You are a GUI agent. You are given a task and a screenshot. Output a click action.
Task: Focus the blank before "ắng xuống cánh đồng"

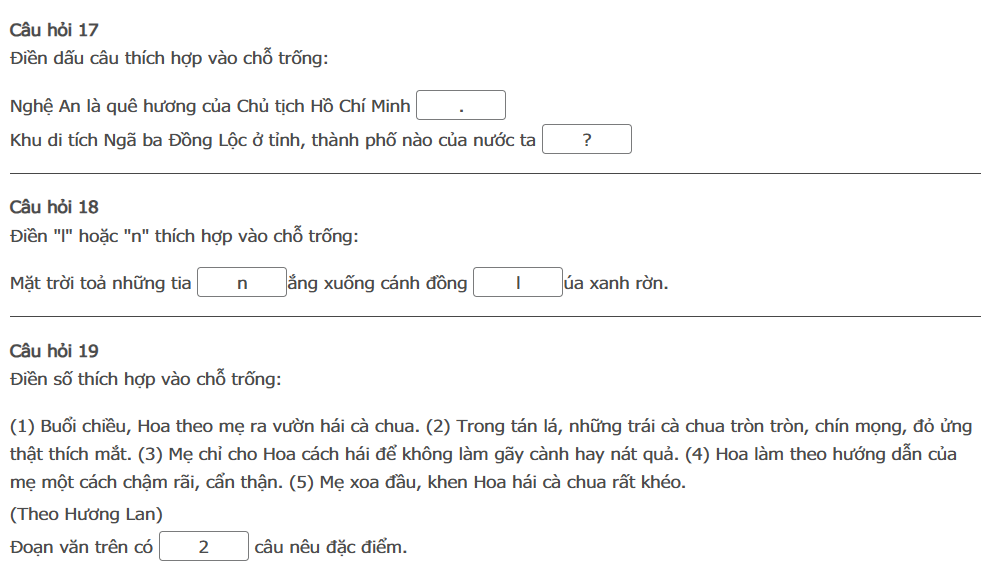242,283
